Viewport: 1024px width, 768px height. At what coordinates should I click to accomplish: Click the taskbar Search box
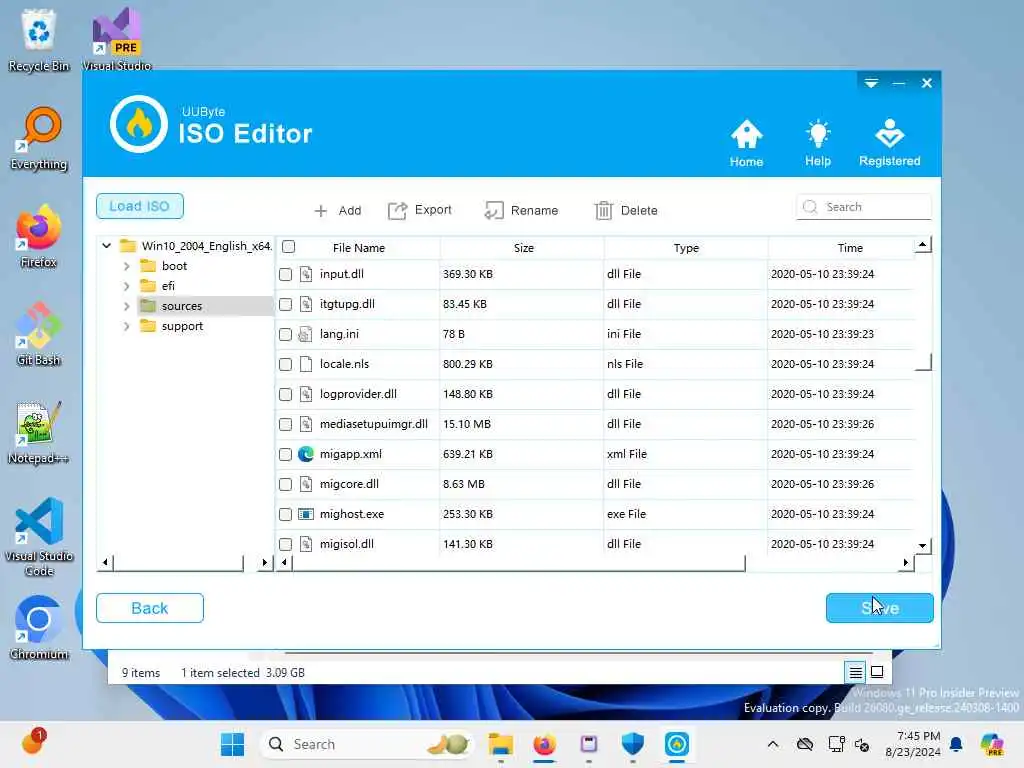pyautogui.click(x=366, y=744)
